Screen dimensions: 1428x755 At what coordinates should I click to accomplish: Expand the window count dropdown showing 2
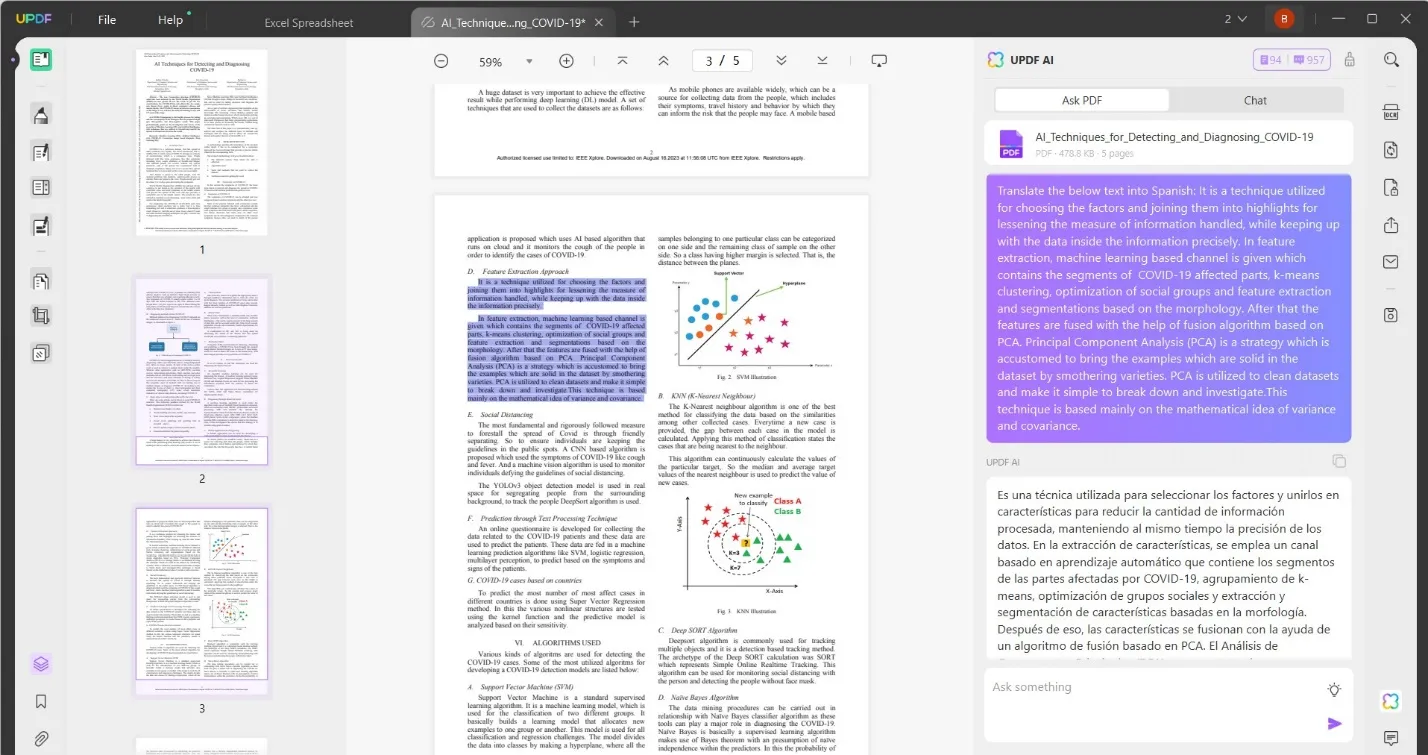point(1235,19)
